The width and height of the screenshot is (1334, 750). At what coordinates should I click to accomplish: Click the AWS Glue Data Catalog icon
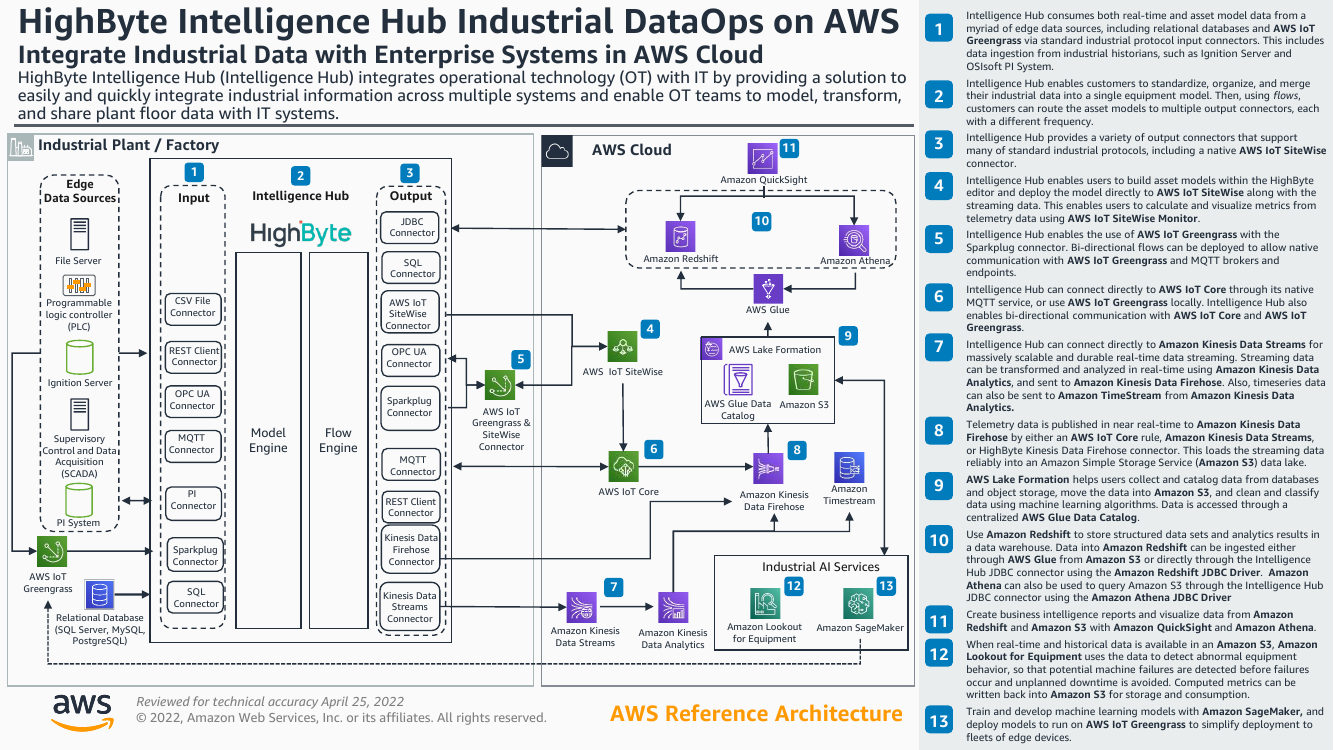point(739,380)
